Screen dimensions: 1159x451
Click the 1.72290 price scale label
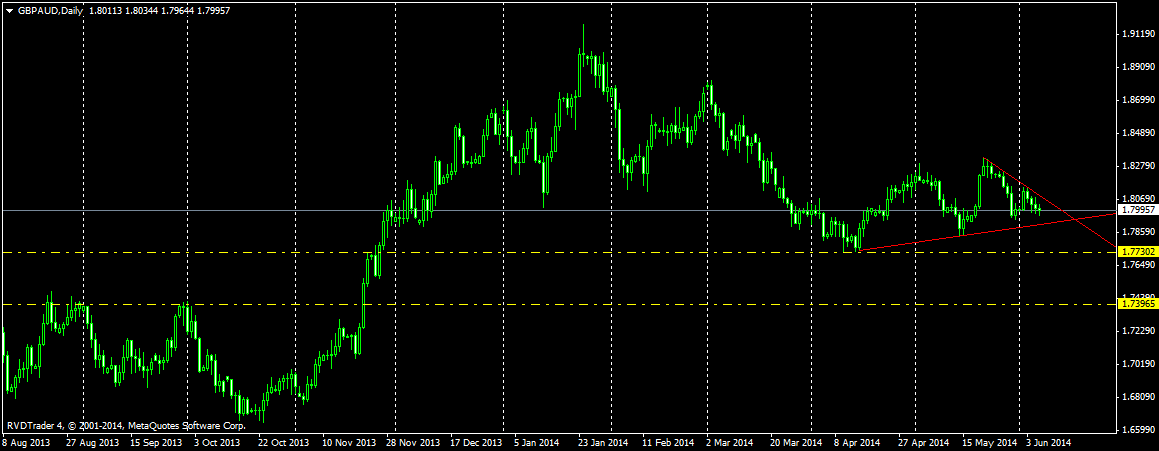tap(1137, 330)
